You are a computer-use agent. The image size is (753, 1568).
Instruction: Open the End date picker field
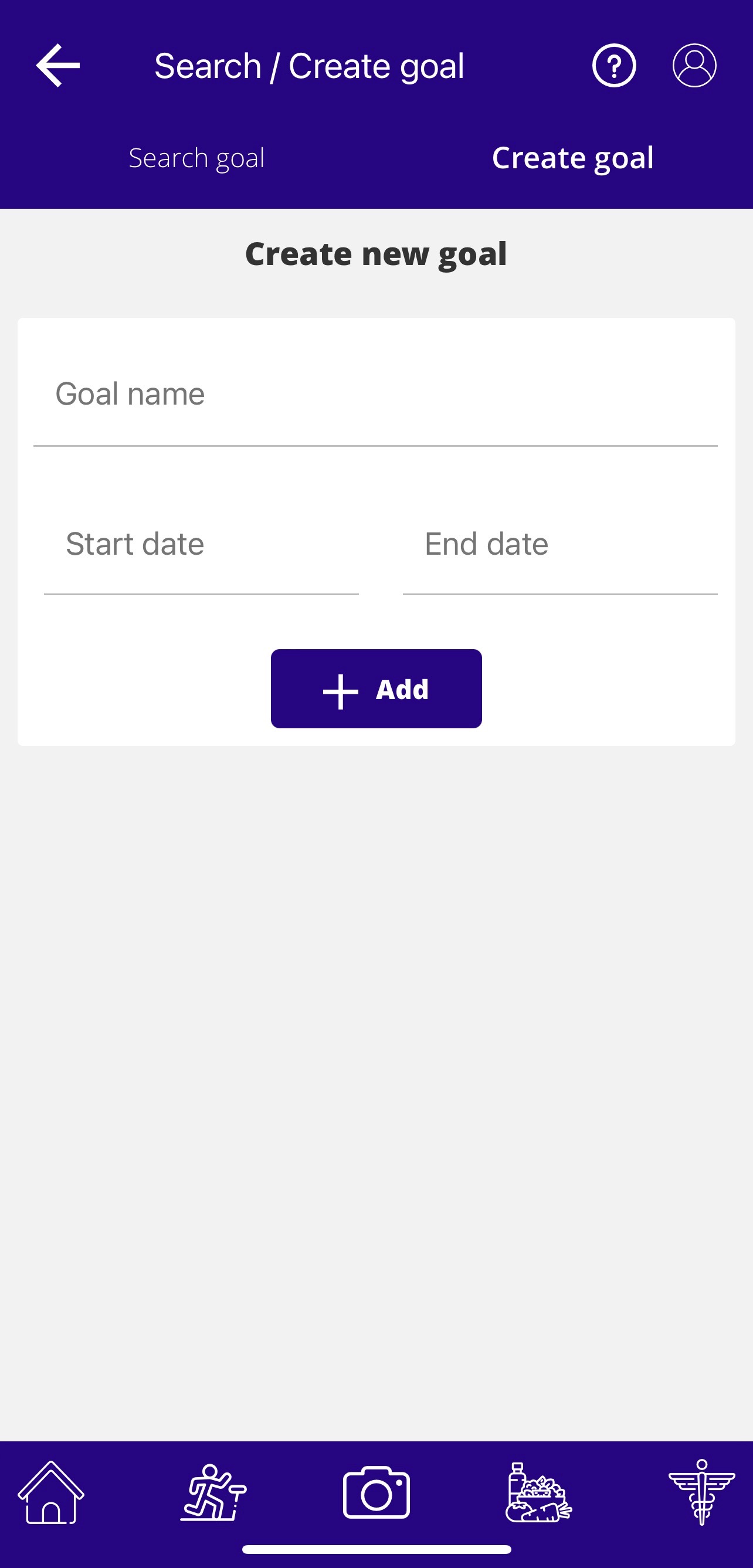559,544
